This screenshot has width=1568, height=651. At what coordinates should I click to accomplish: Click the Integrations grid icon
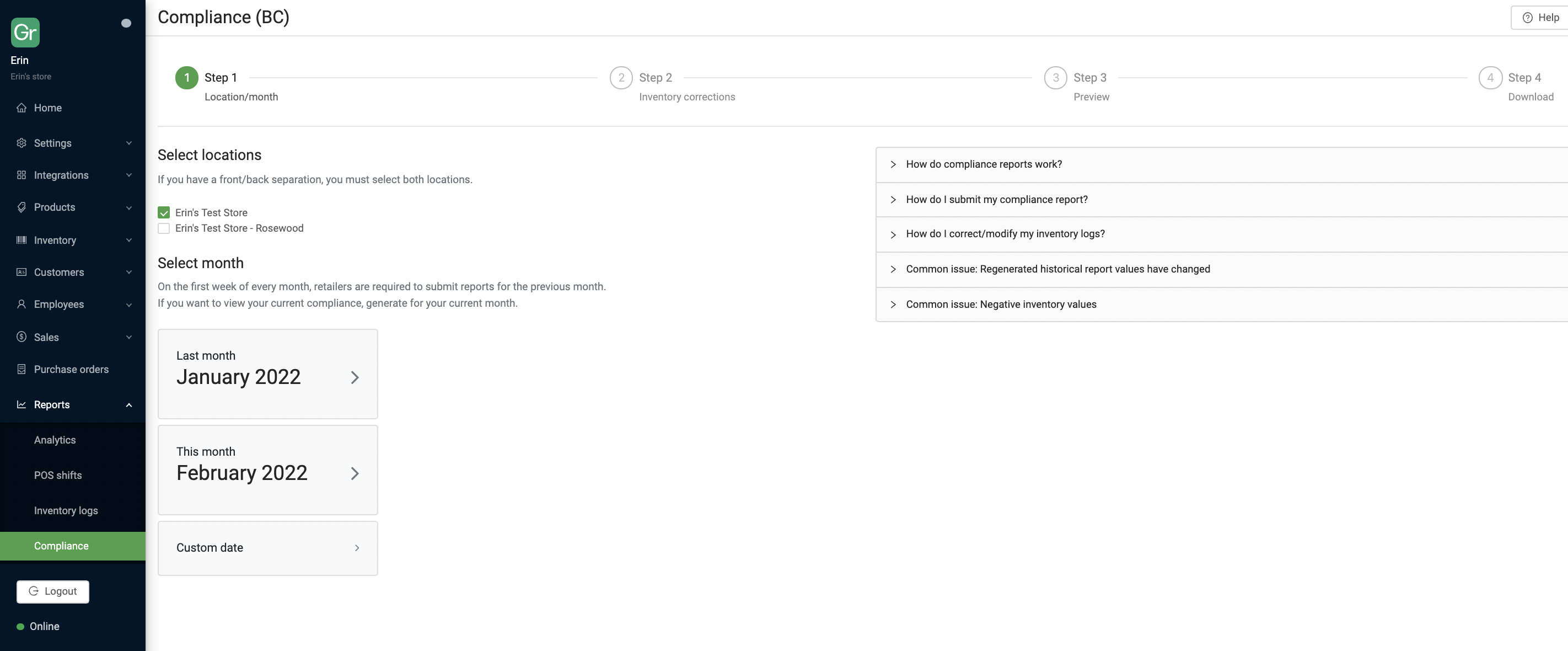click(x=22, y=175)
